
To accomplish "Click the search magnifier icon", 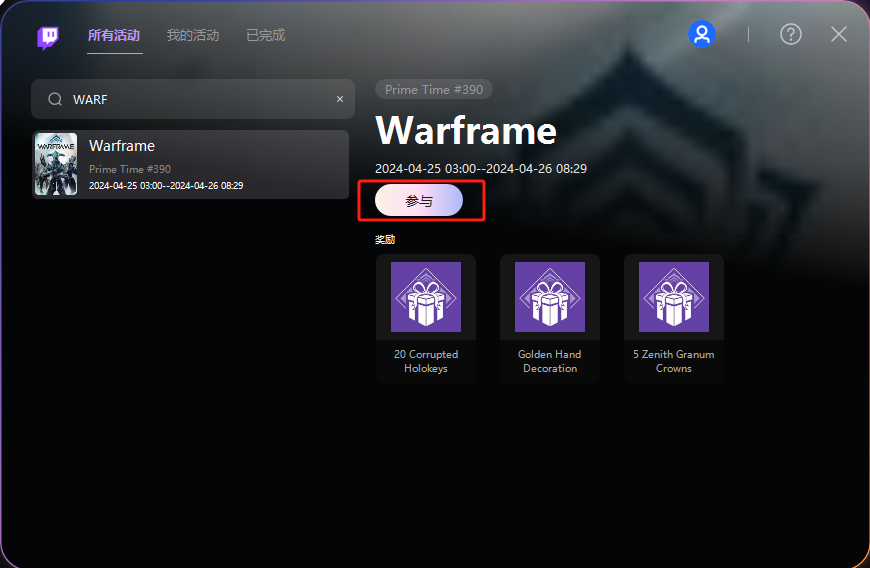I will (55, 99).
